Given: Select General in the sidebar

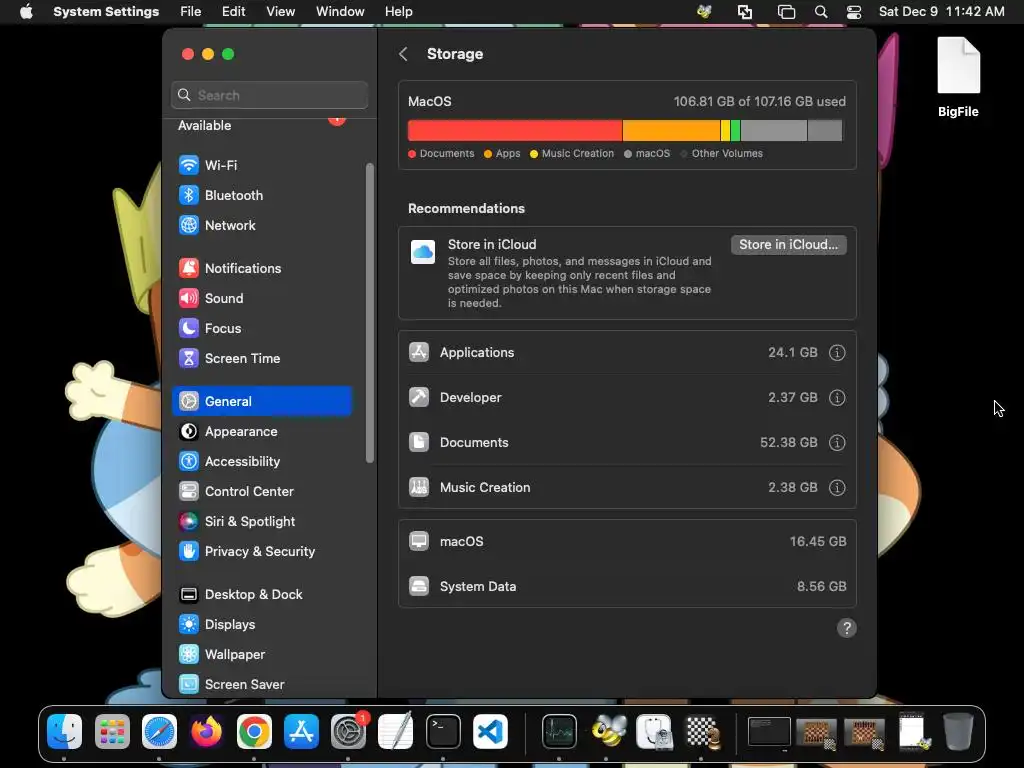Looking at the screenshot, I should coord(262,402).
